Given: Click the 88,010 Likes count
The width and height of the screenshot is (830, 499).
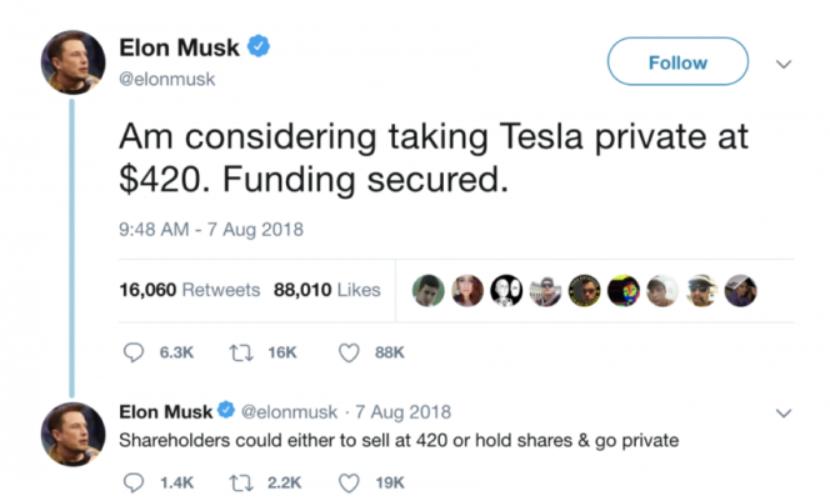Looking at the screenshot, I should 327,290.
